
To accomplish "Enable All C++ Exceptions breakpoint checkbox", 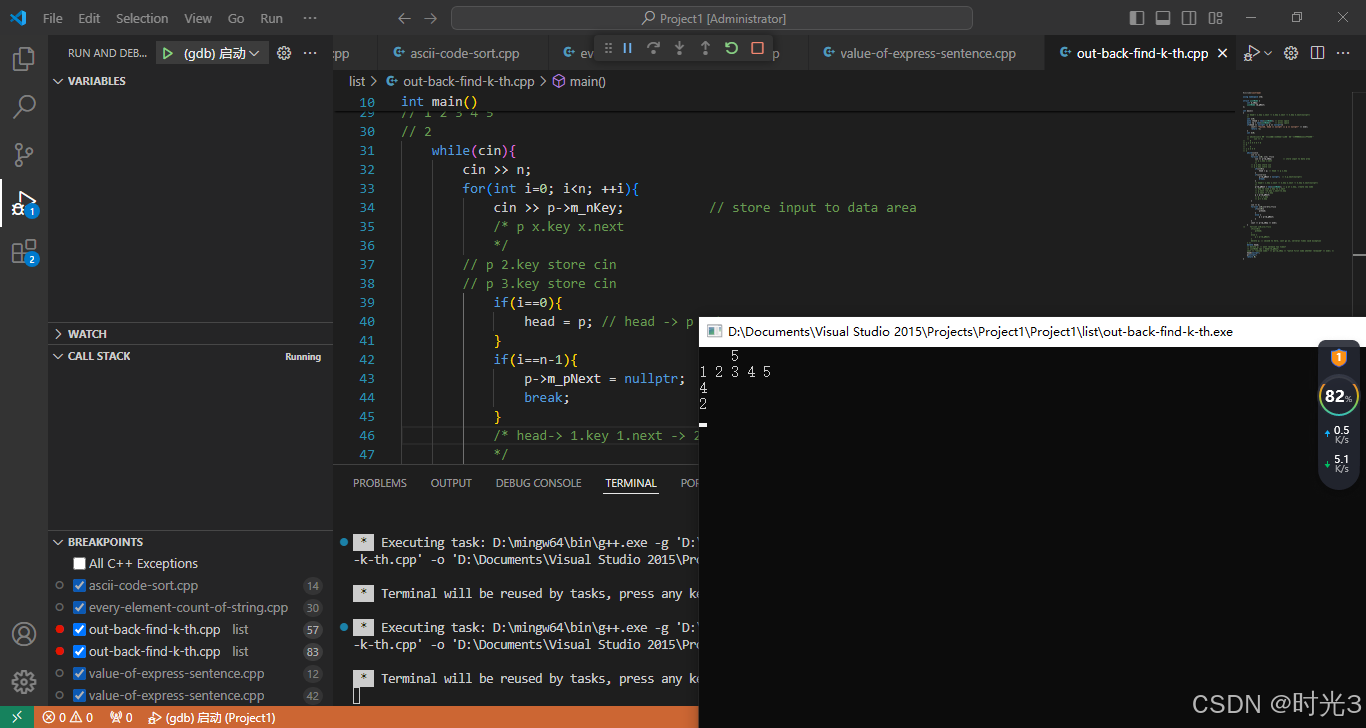I will (x=80, y=563).
